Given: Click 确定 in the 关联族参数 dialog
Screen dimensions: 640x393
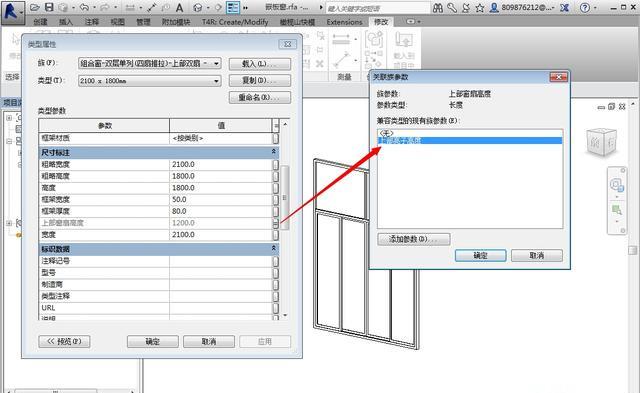Looking at the screenshot, I should pyautogui.click(x=480, y=255).
